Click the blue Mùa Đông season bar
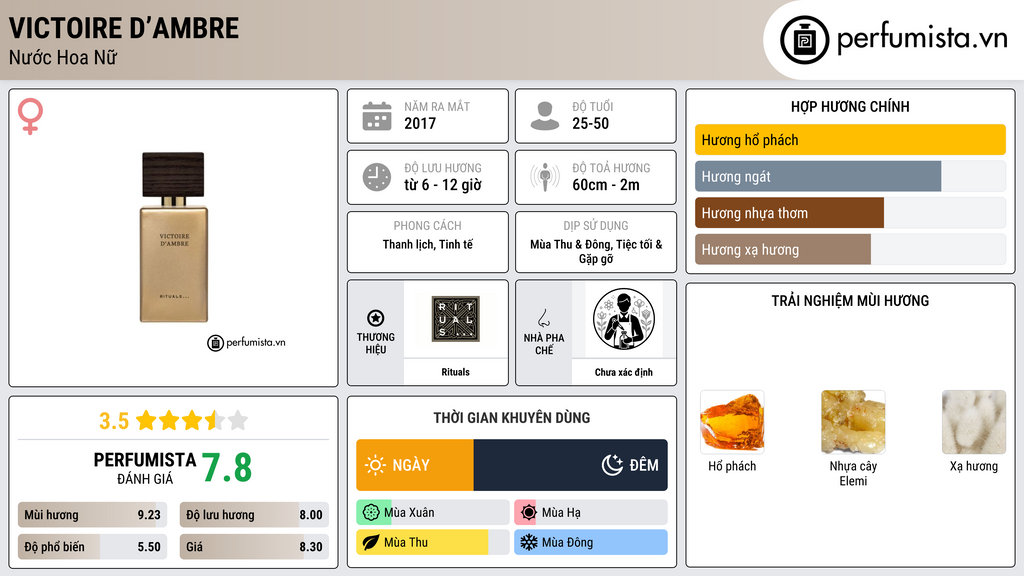This screenshot has width=1024, height=576. coord(591,542)
